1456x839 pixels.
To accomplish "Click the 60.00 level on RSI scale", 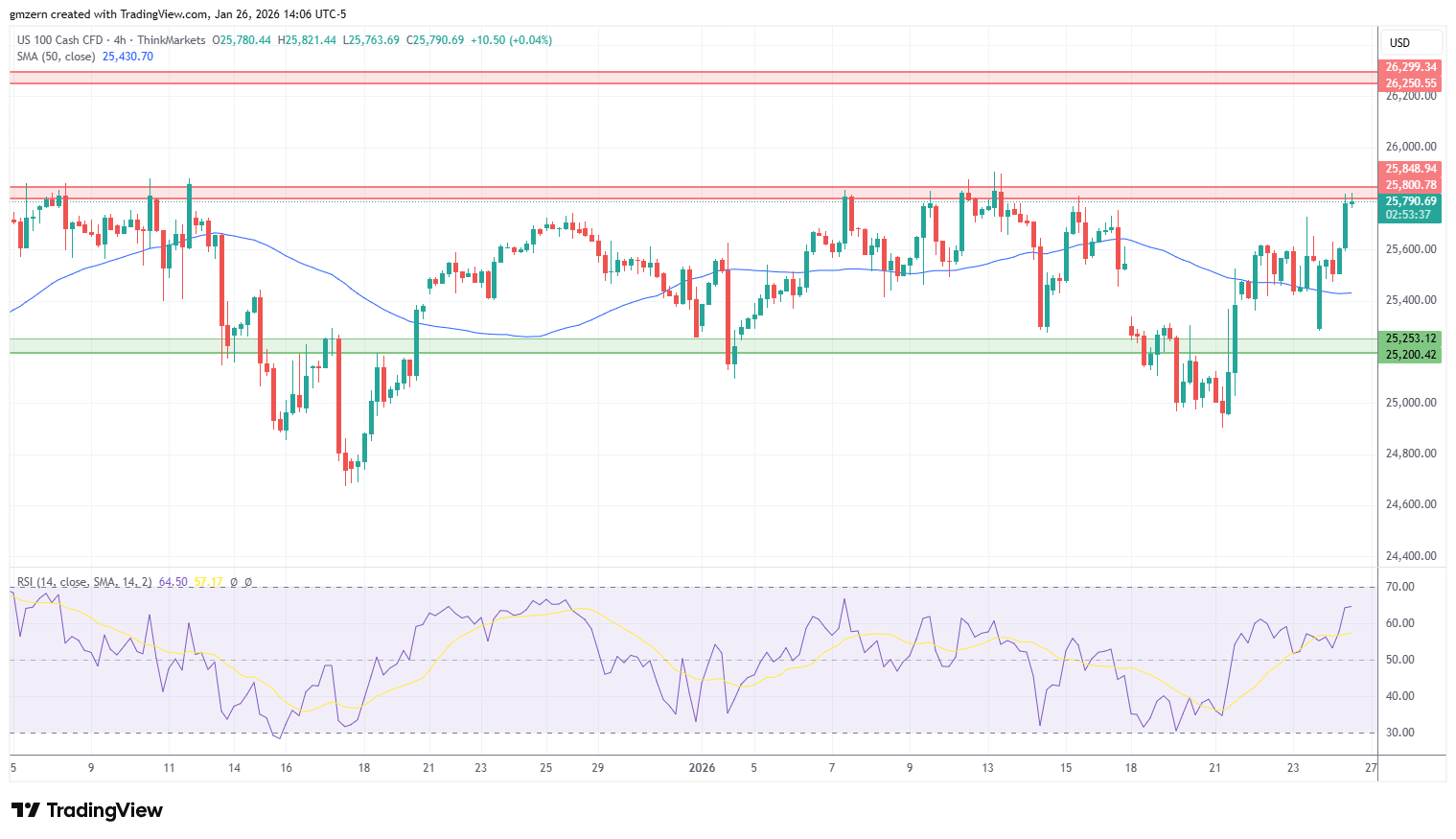I will [1400, 623].
